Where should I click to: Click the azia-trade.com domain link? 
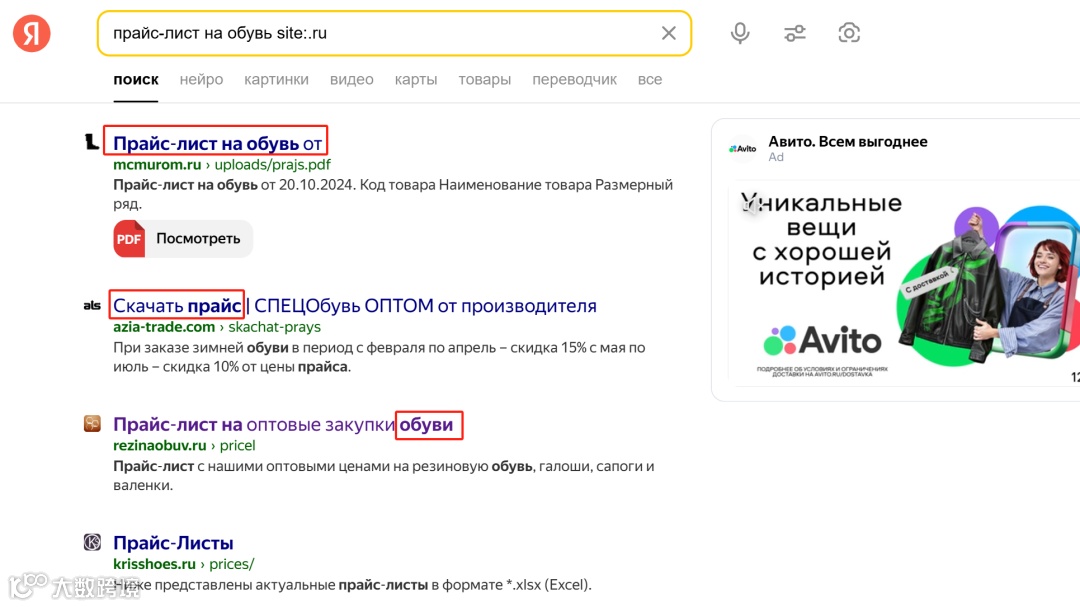pos(164,327)
